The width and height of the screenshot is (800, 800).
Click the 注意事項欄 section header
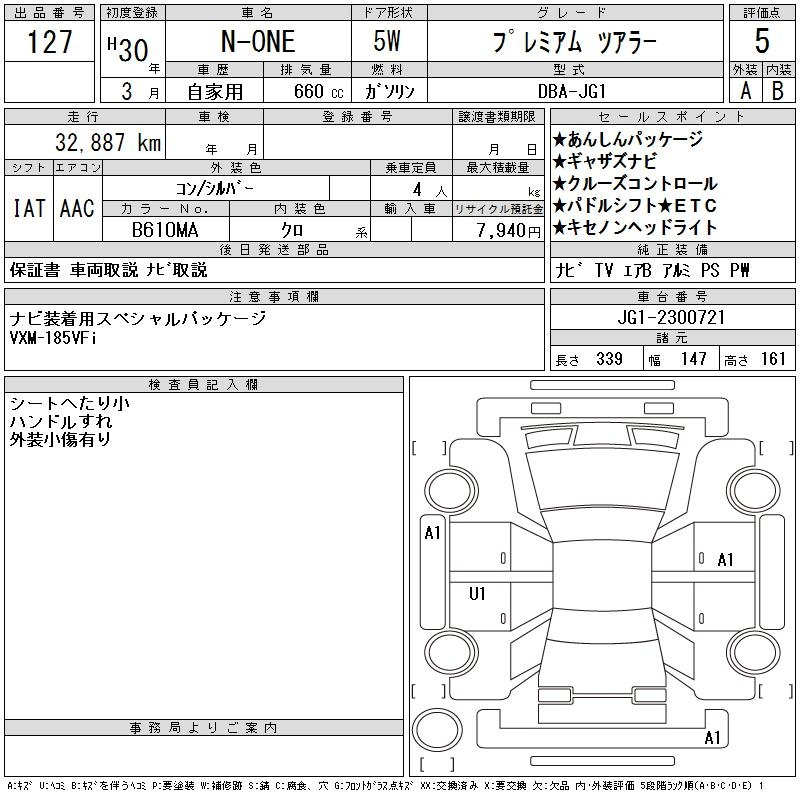274,296
